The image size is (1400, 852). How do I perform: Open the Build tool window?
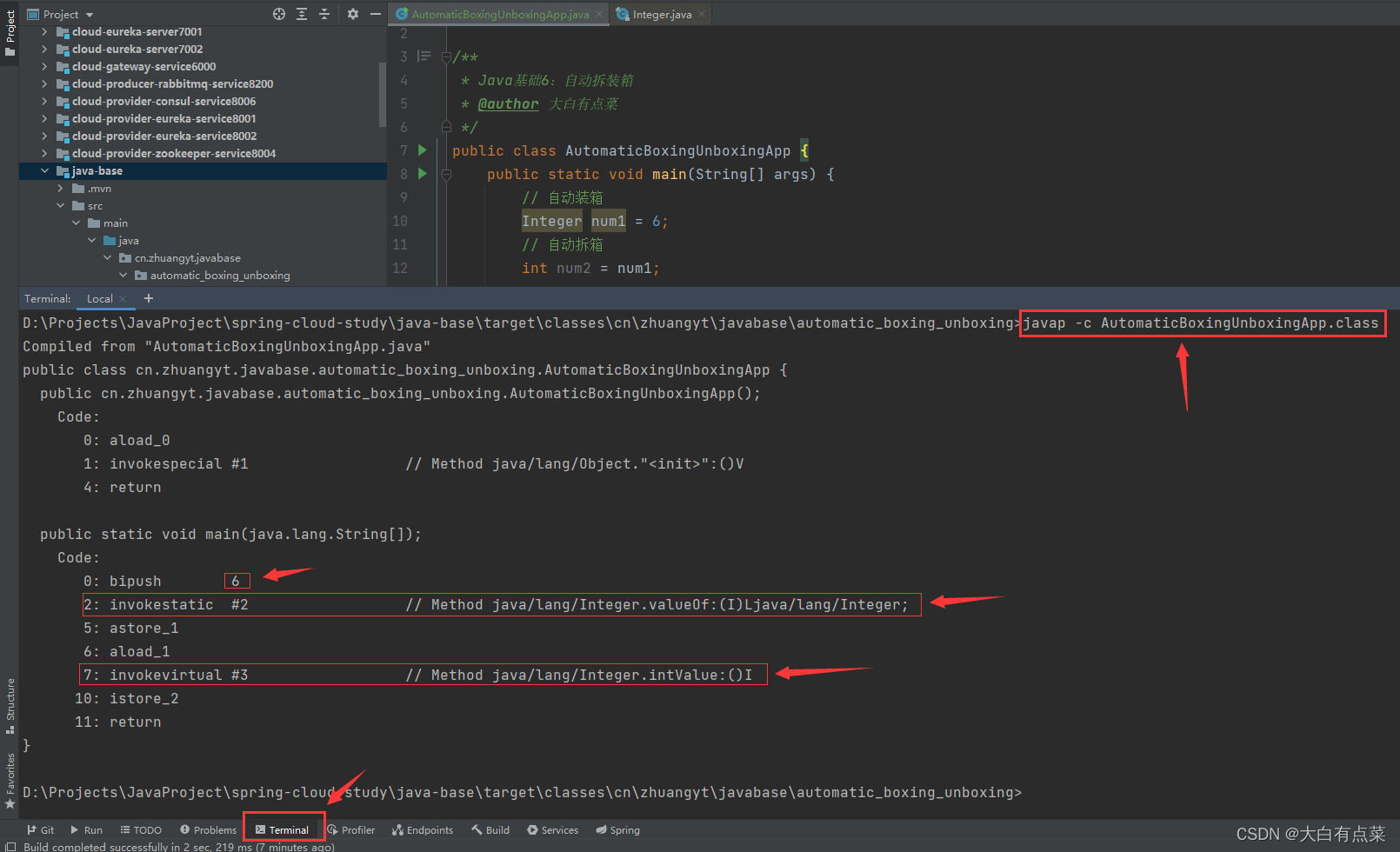click(490, 830)
